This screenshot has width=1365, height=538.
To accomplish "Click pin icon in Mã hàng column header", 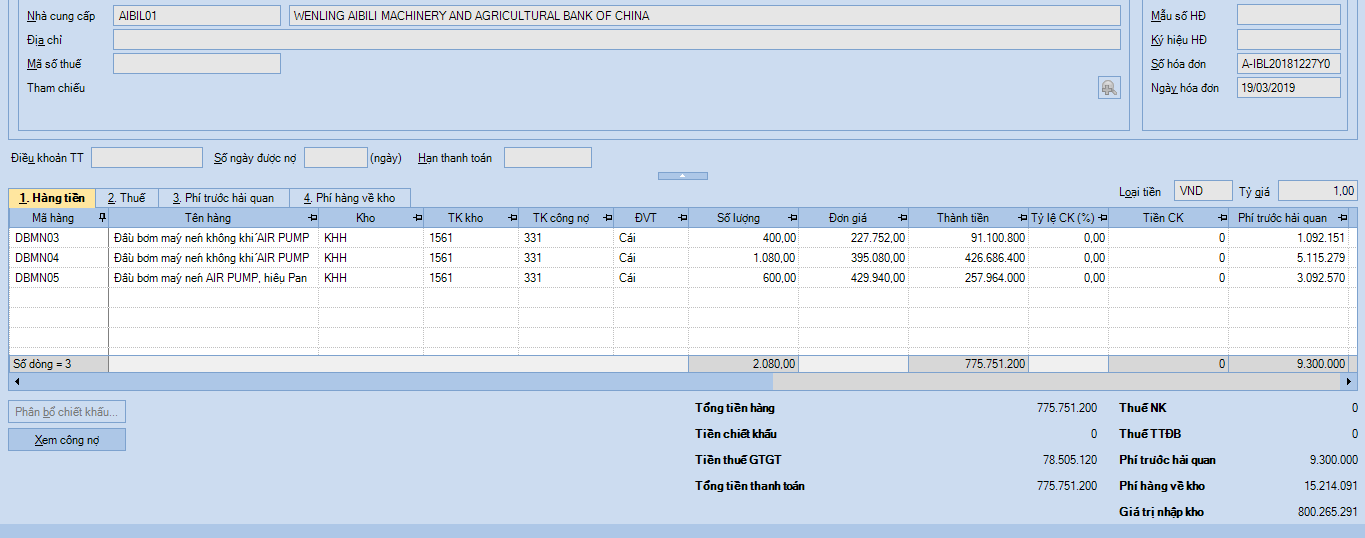I will point(101,217).
